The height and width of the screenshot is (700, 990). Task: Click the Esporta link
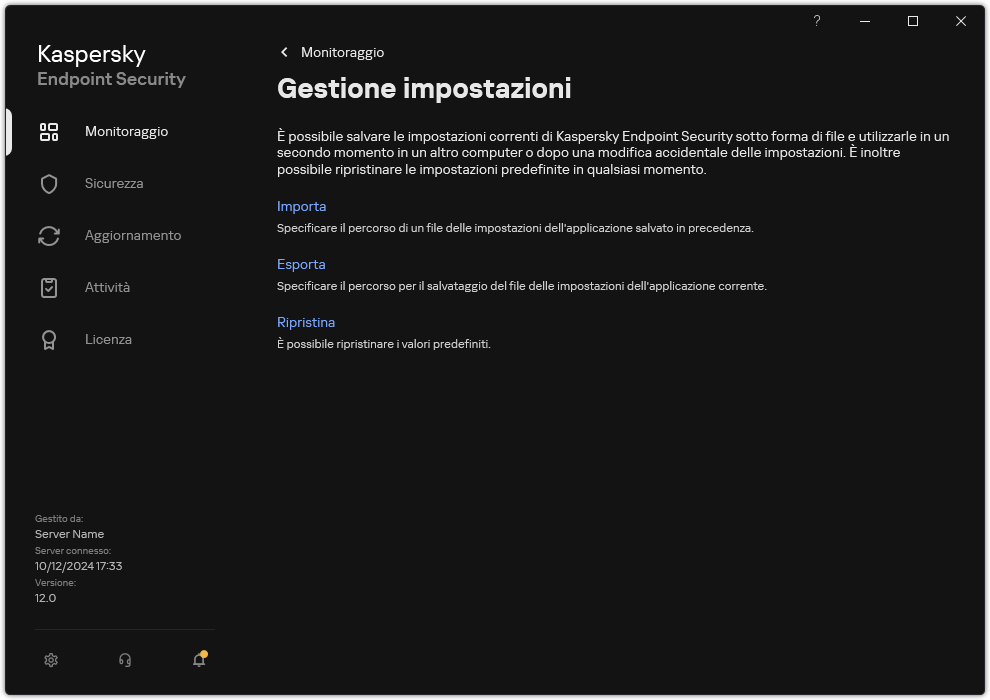coord(300,264)
